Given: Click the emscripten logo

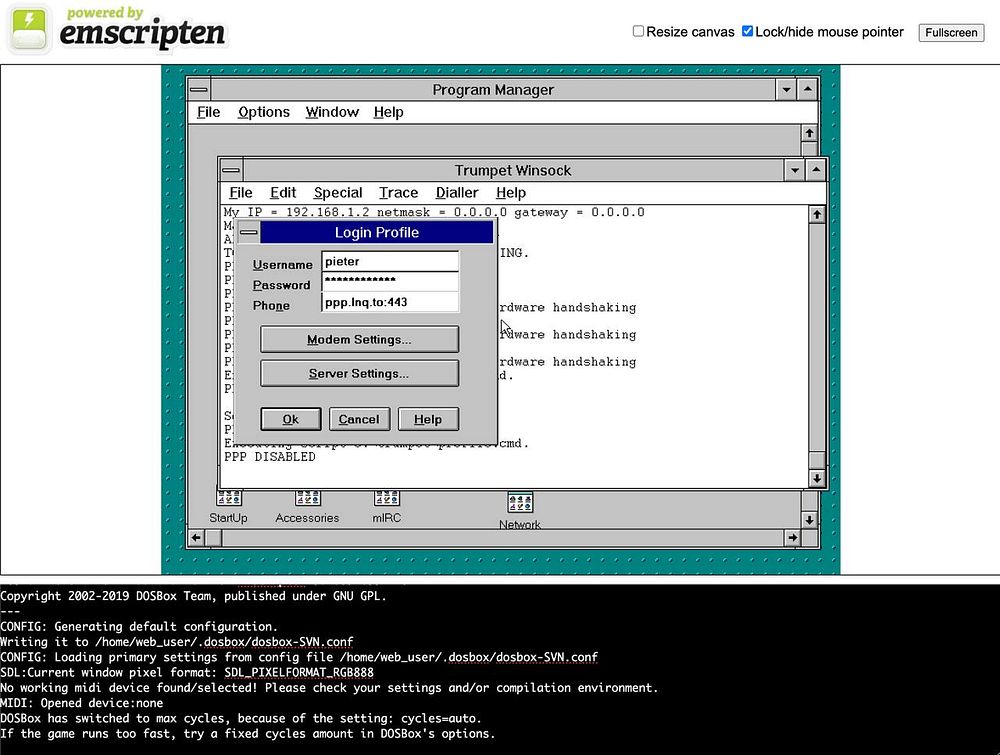Looking at the screenshot, I should tap(118, 29).
